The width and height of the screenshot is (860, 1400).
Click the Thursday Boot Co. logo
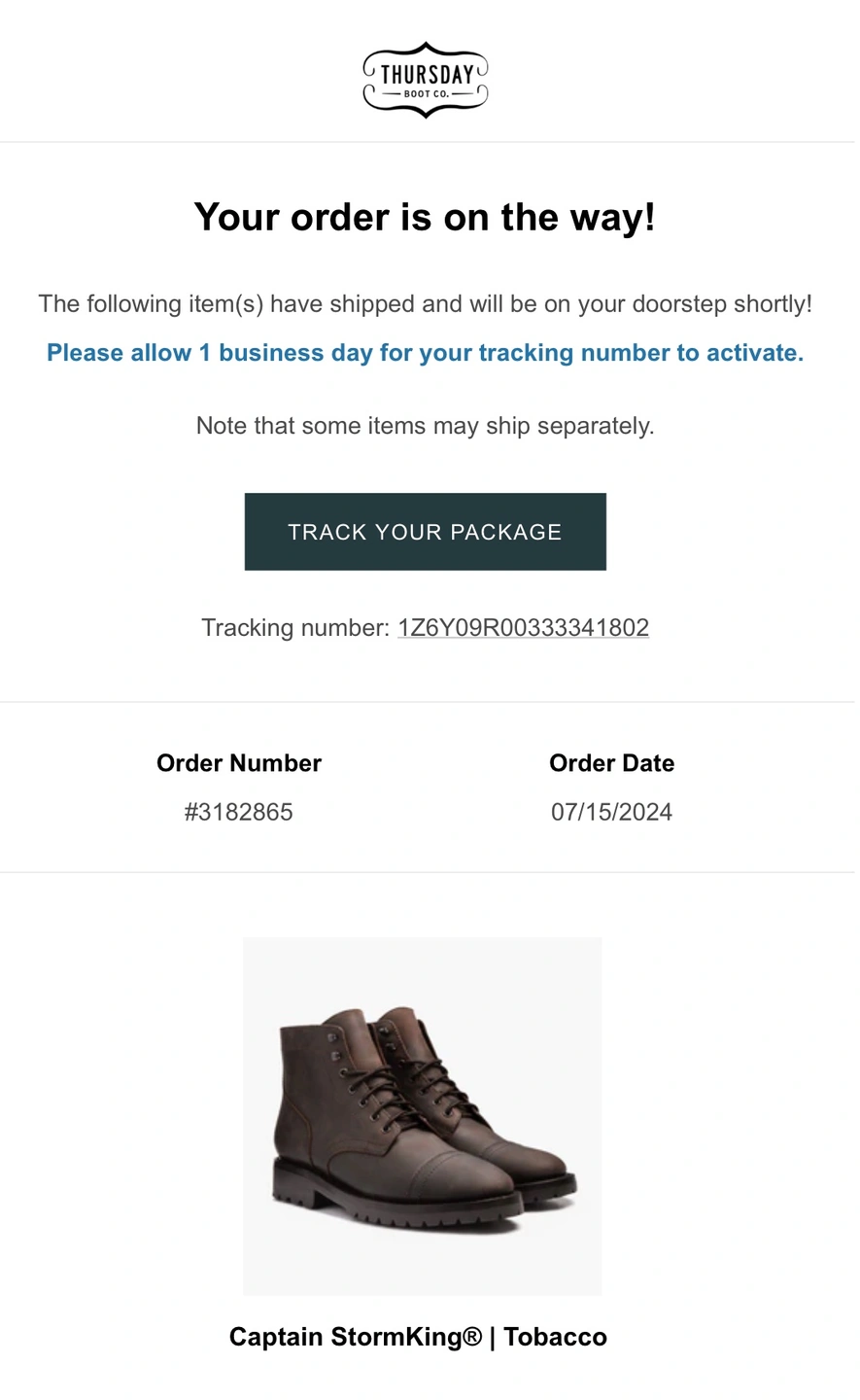pyautogui.click(x=425, y=80)
